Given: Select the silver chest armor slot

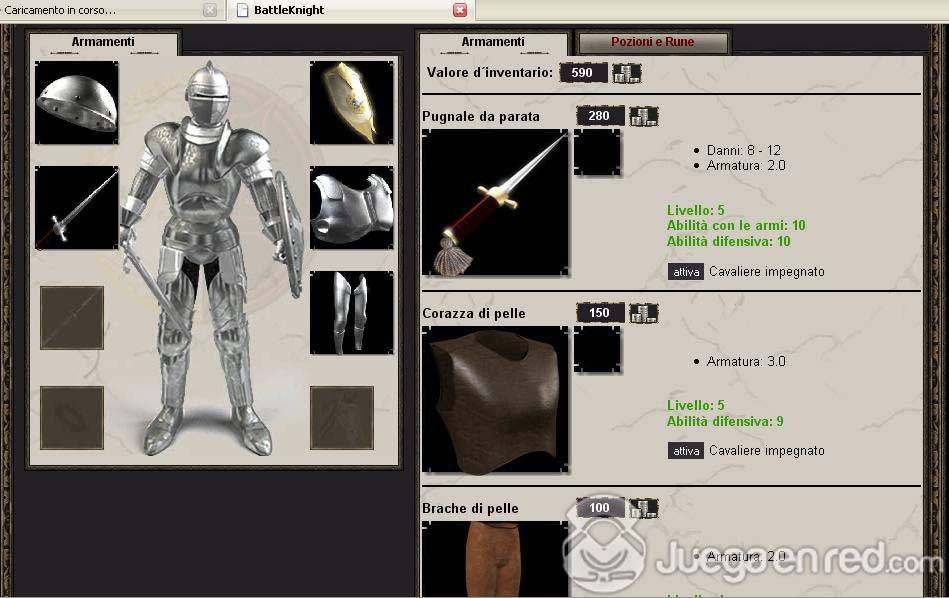Looking at the screenshot, I should [x=351, y=208].
